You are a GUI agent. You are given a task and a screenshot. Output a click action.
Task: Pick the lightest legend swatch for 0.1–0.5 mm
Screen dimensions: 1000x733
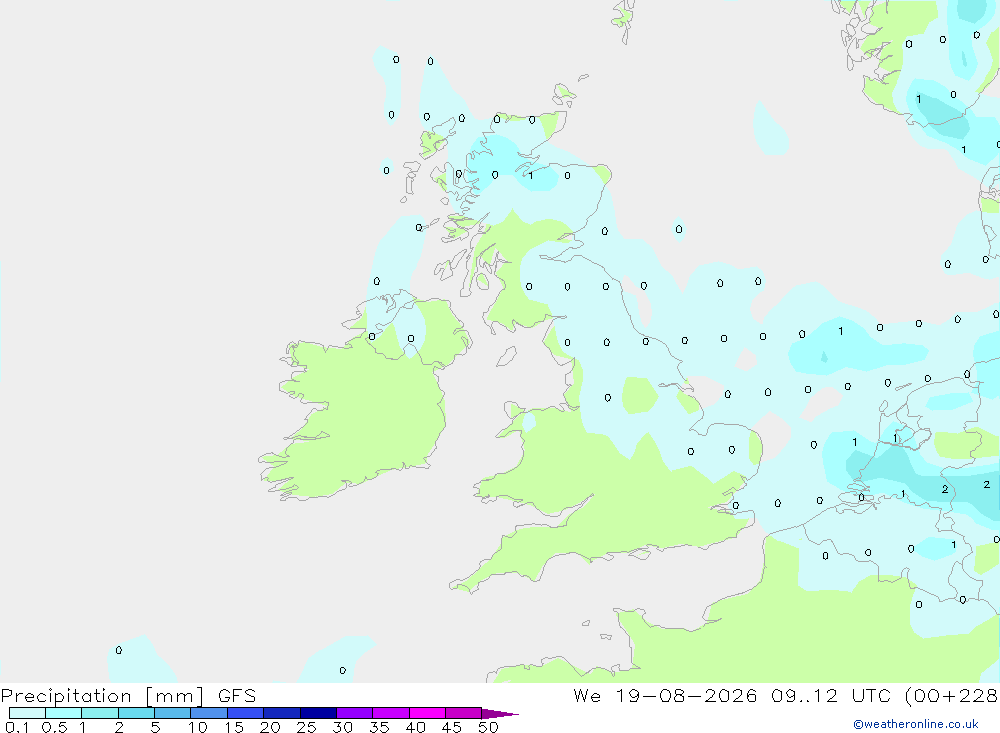(x=27, y=713)
